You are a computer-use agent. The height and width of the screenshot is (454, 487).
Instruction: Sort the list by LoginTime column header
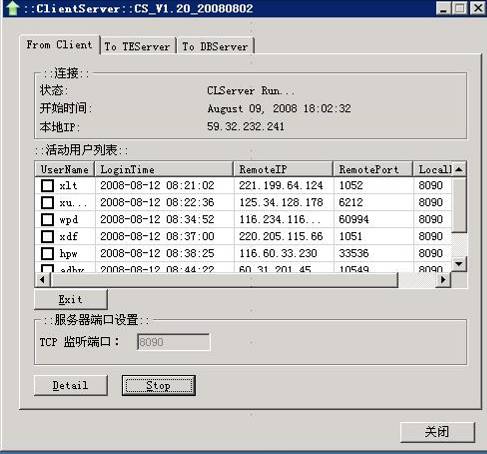pos(164,169)
